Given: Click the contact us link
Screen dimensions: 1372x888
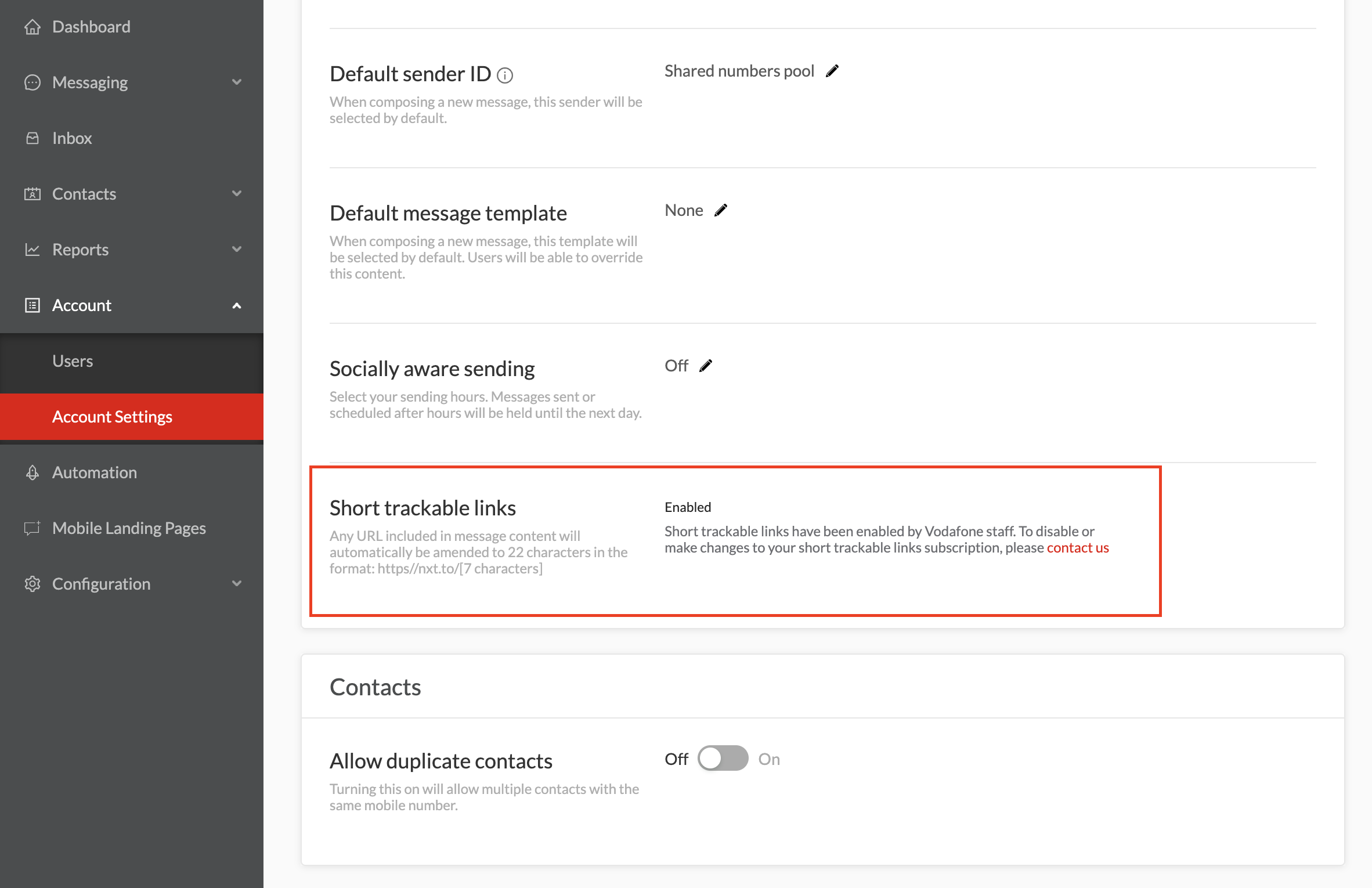Looking at the screenshot, I should click(1078, 548).
